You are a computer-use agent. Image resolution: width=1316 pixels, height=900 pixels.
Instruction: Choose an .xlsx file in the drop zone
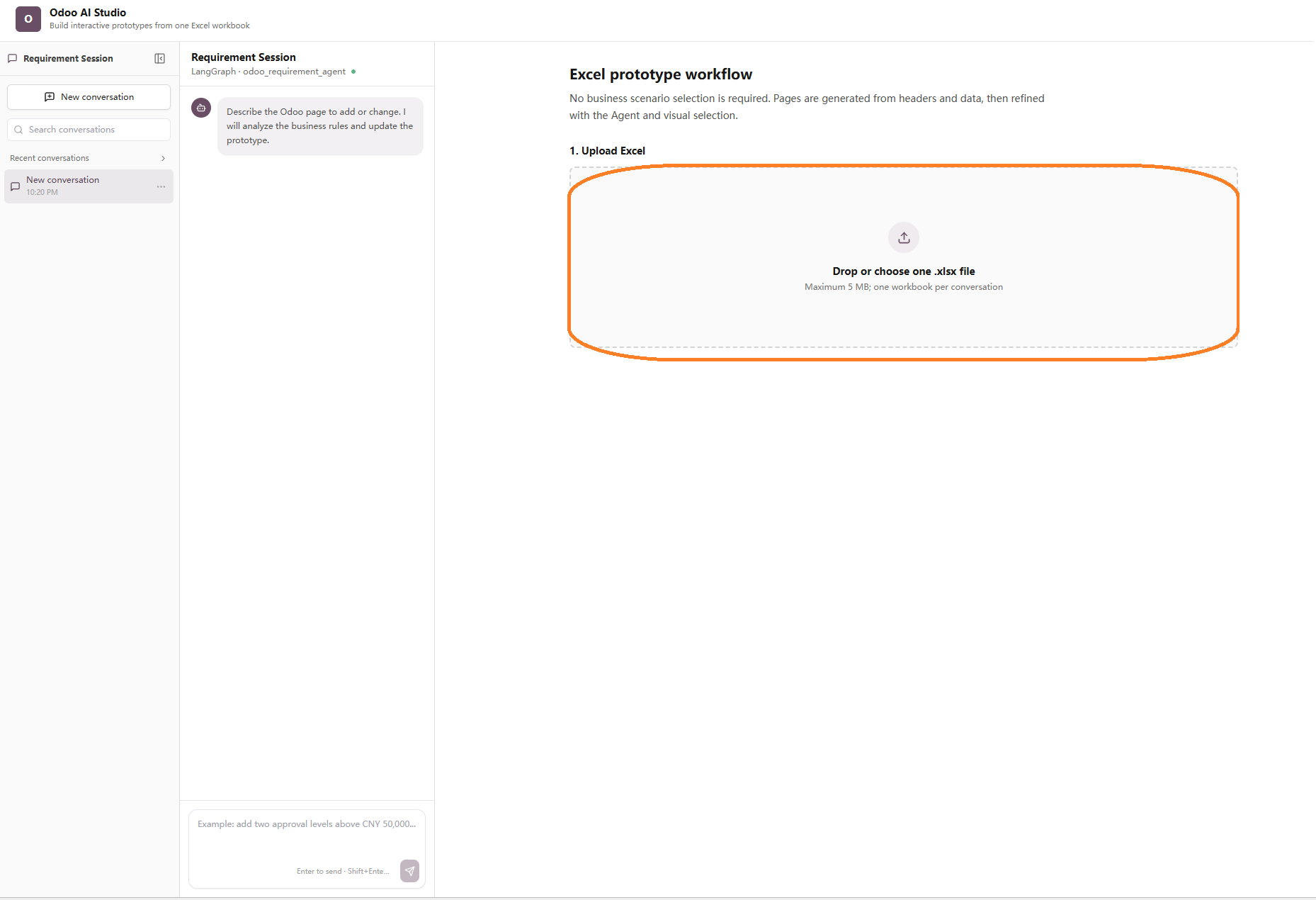(x=904, y=257)
